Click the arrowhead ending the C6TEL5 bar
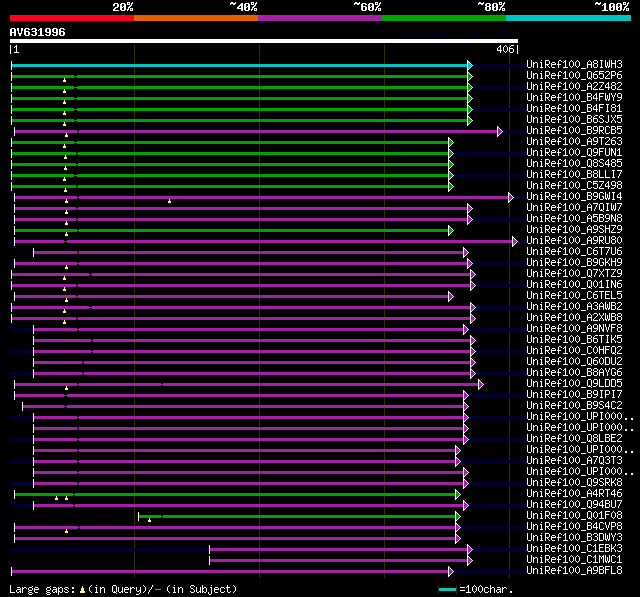This screenshot has width=640, height=597. pyautogui.click(x=451, y=297)
